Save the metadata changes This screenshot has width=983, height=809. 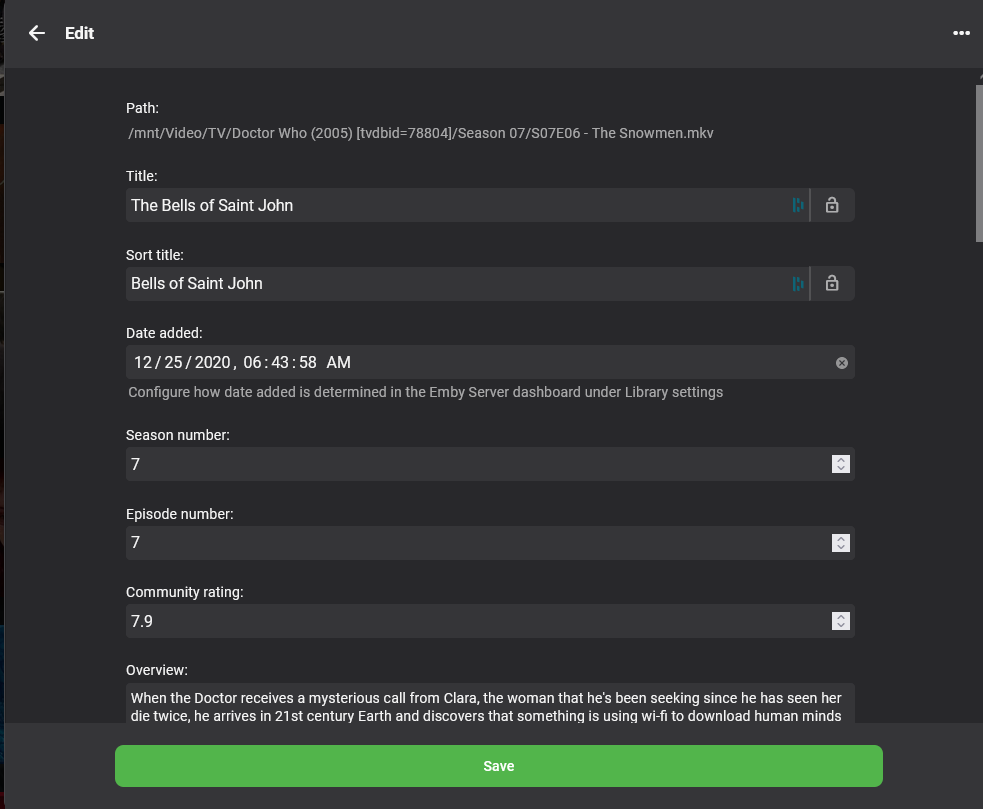[498, 765]
